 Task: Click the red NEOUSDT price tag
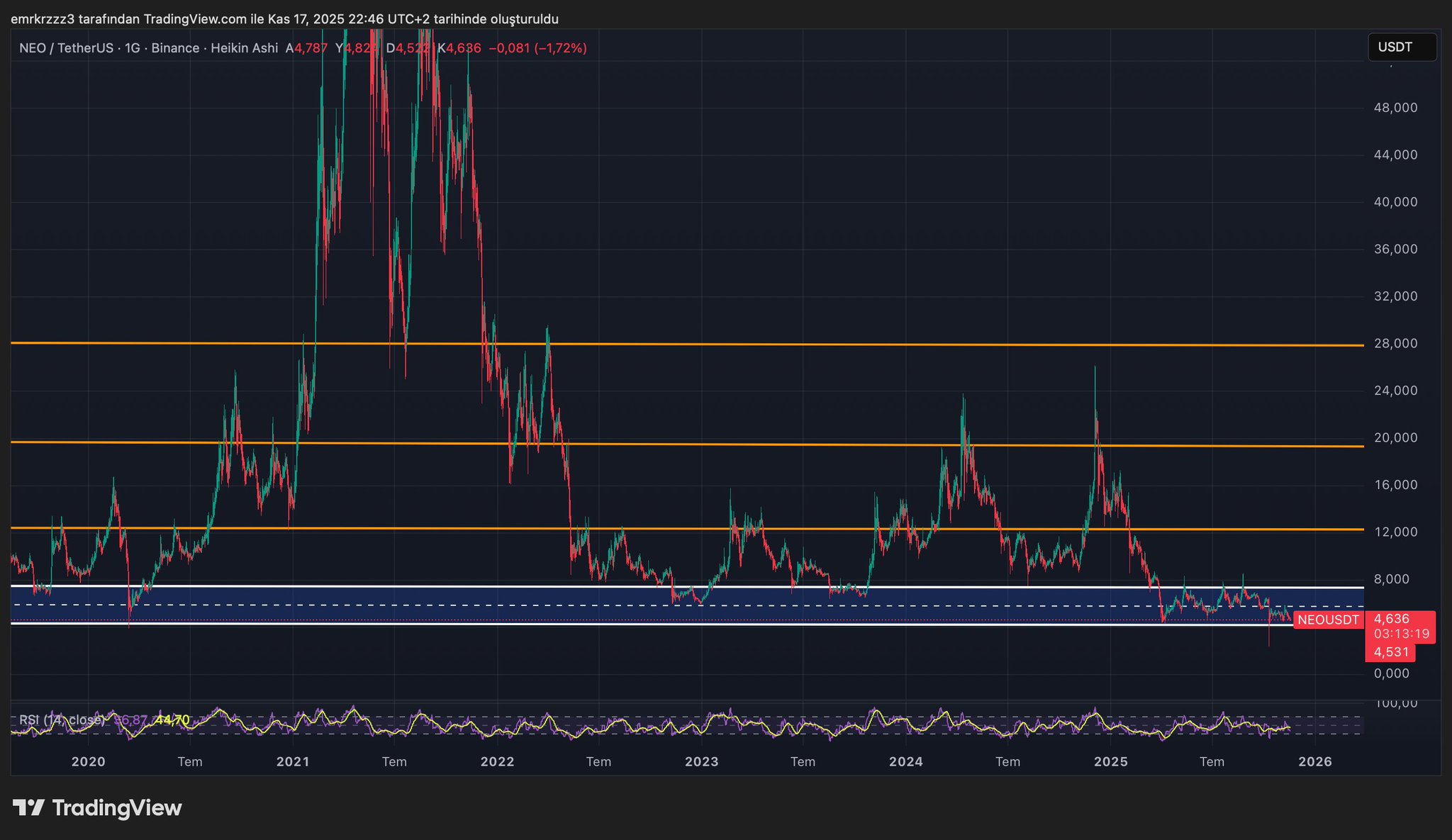(x=1328, y=620)
